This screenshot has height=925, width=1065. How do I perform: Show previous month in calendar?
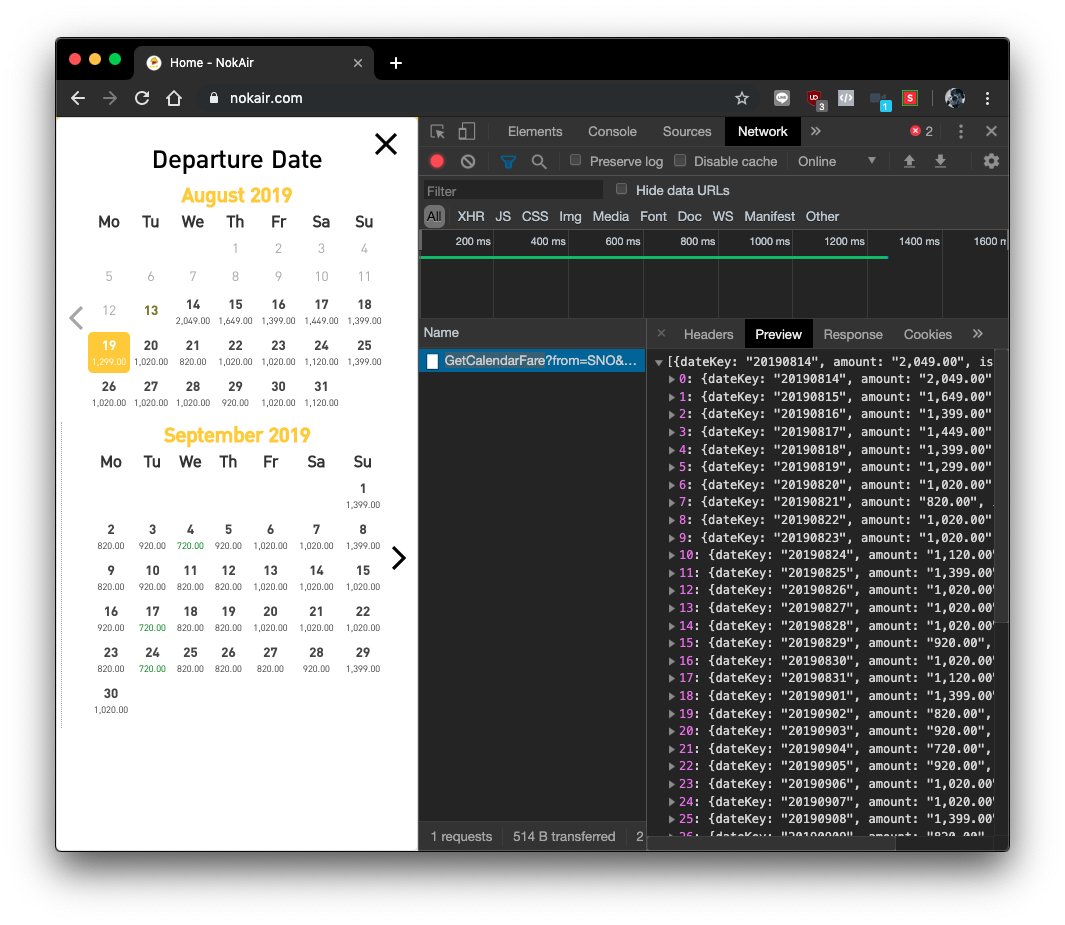(76, 318)
